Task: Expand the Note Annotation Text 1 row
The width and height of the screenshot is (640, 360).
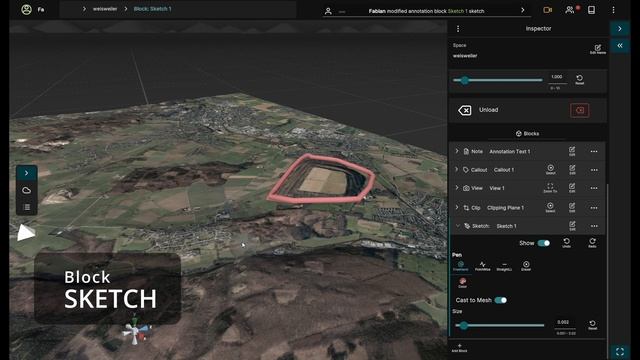Action: 457,151
